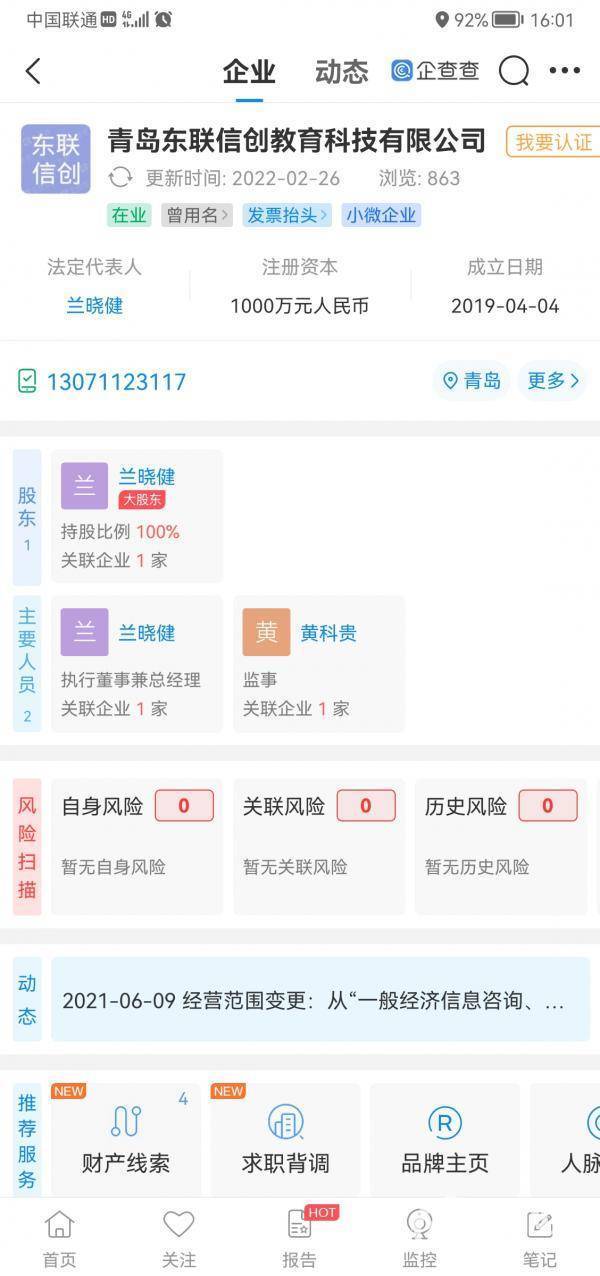Screen dimensions: 600x1276
Task: Call phone number 13071123117
Action: click(x=116, y=381)
